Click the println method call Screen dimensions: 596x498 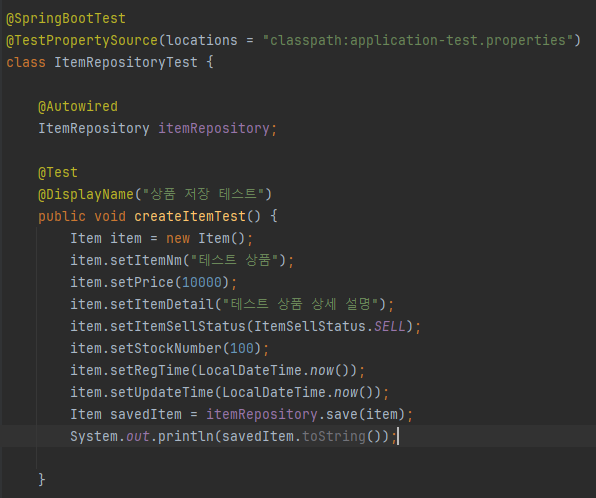pos(186,437)
